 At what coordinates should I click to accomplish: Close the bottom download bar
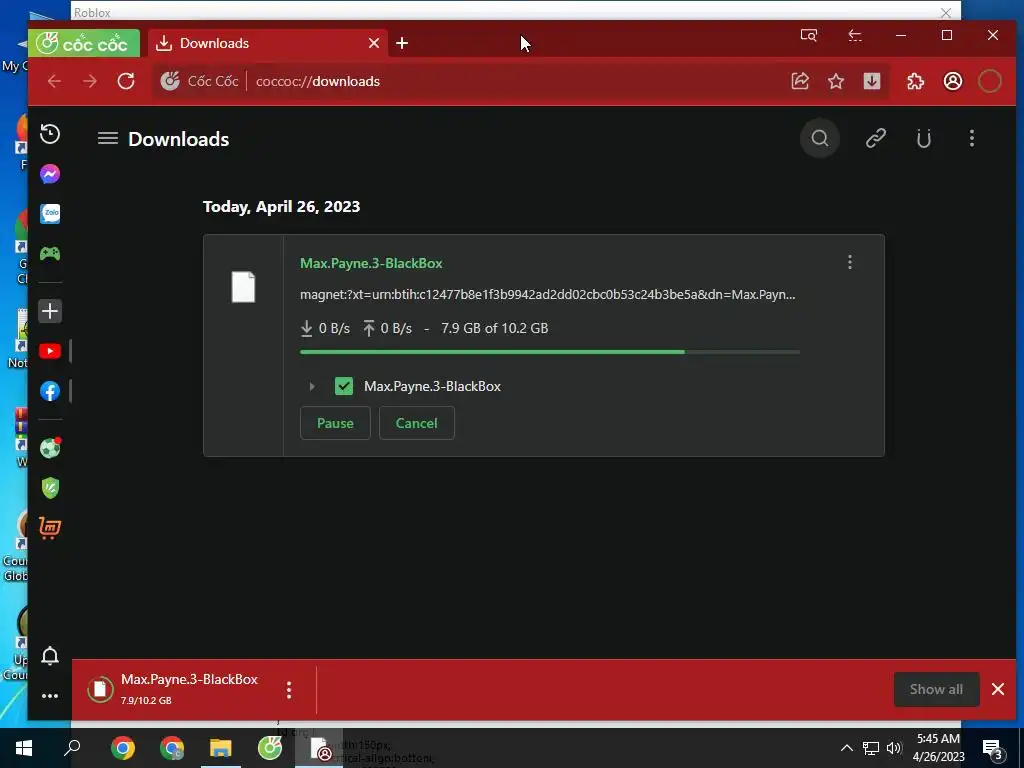[x=998, y=689]
